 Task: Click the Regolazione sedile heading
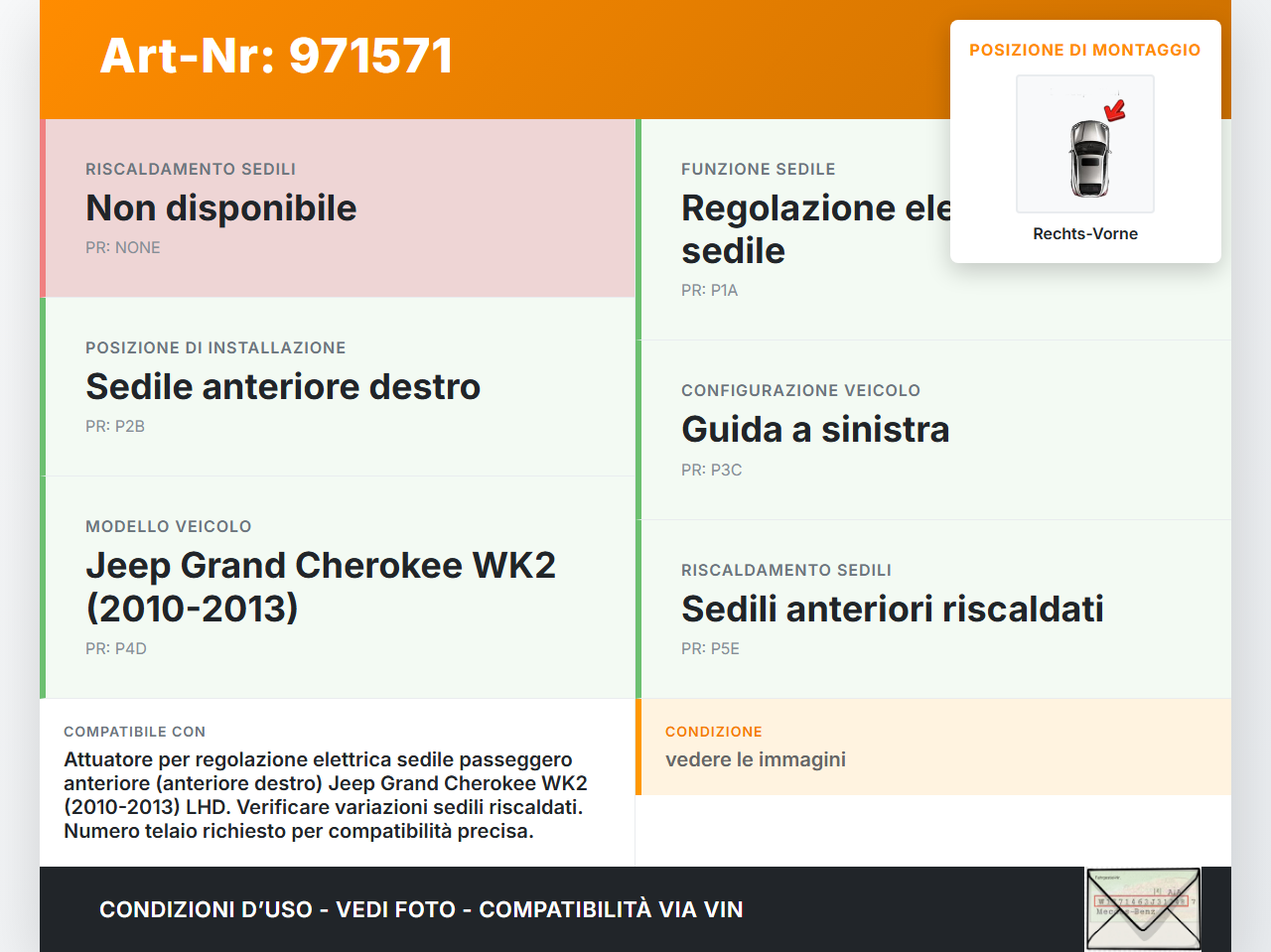(x=815, y=229)
